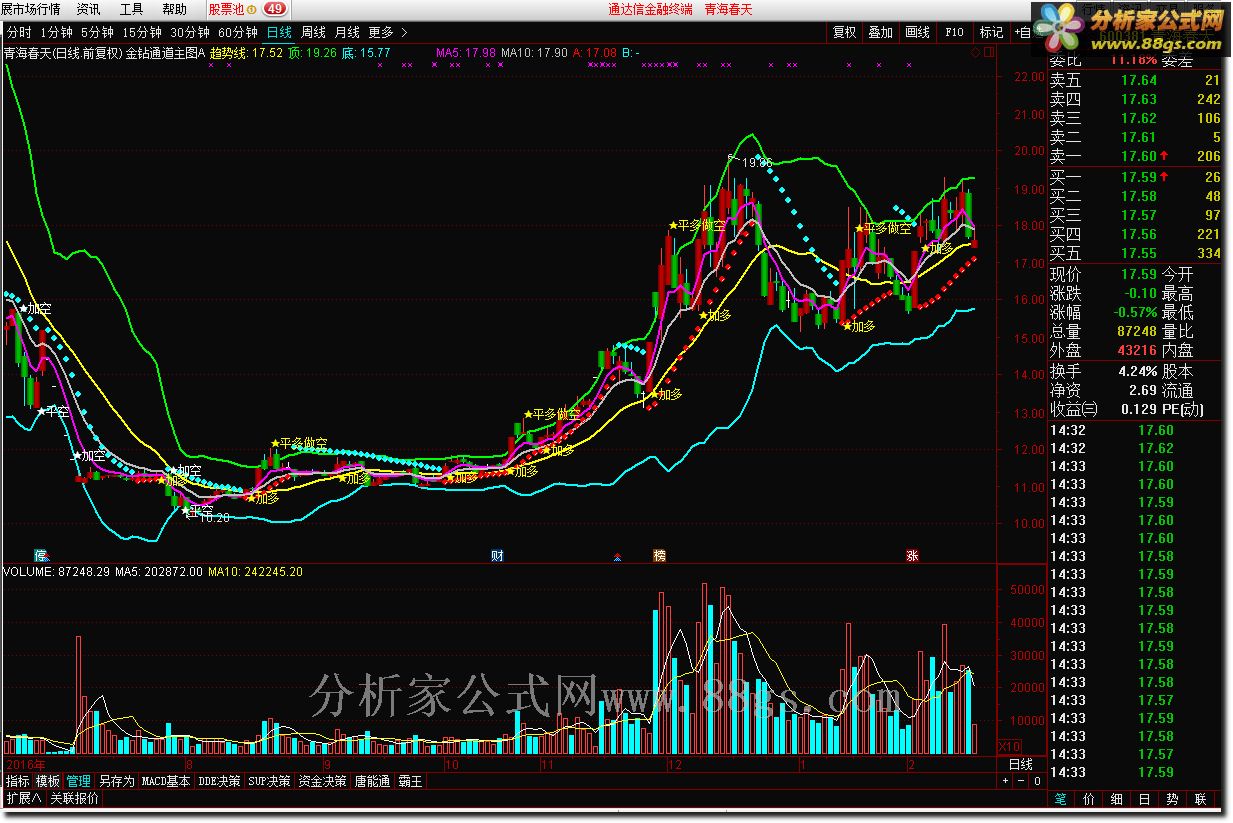Click the 榜 ranking marker on chart
The image size is (1233, 823).
659,555
